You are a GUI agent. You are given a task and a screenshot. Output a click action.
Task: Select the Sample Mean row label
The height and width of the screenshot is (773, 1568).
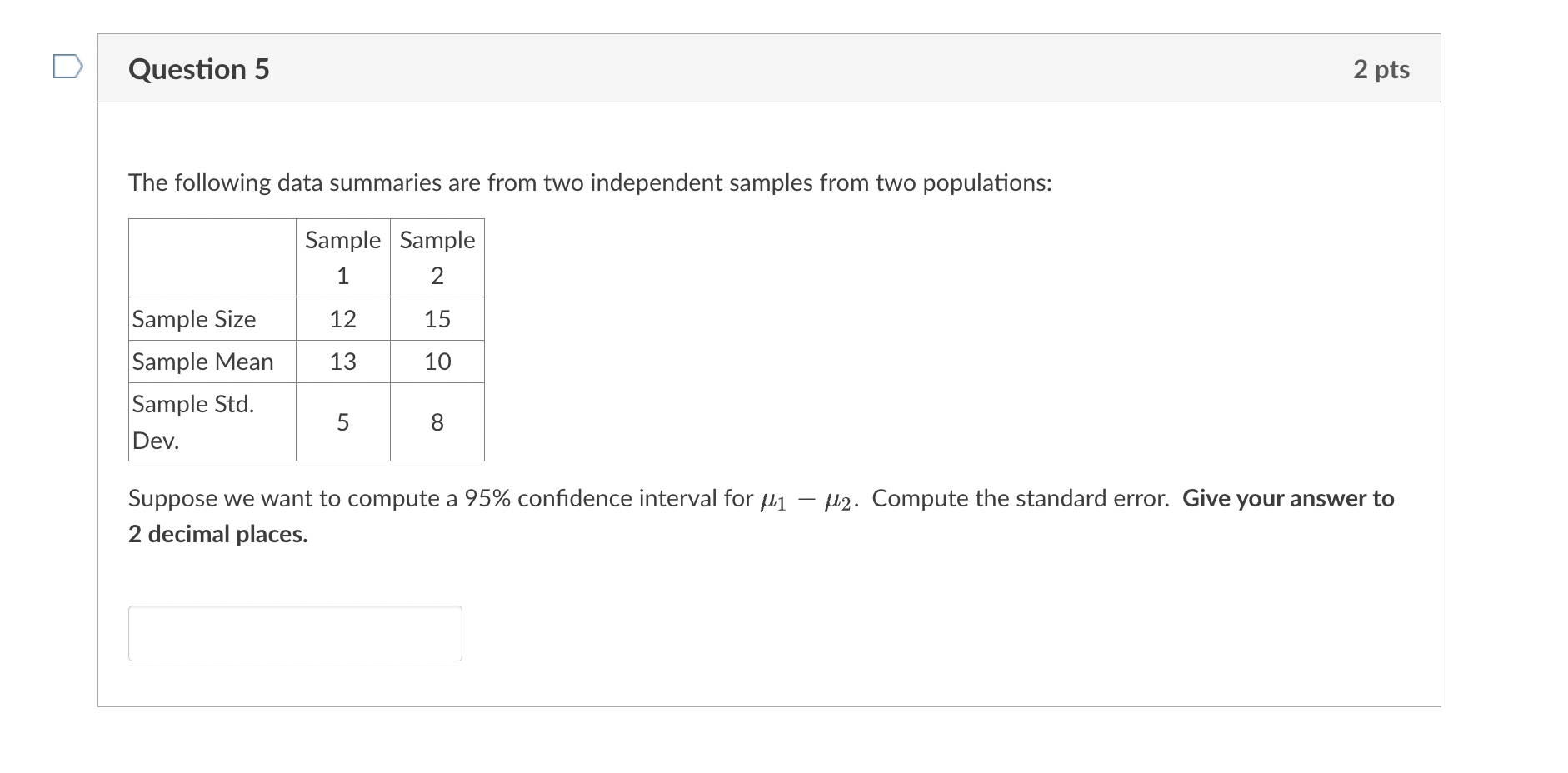[x=201, y=362]
